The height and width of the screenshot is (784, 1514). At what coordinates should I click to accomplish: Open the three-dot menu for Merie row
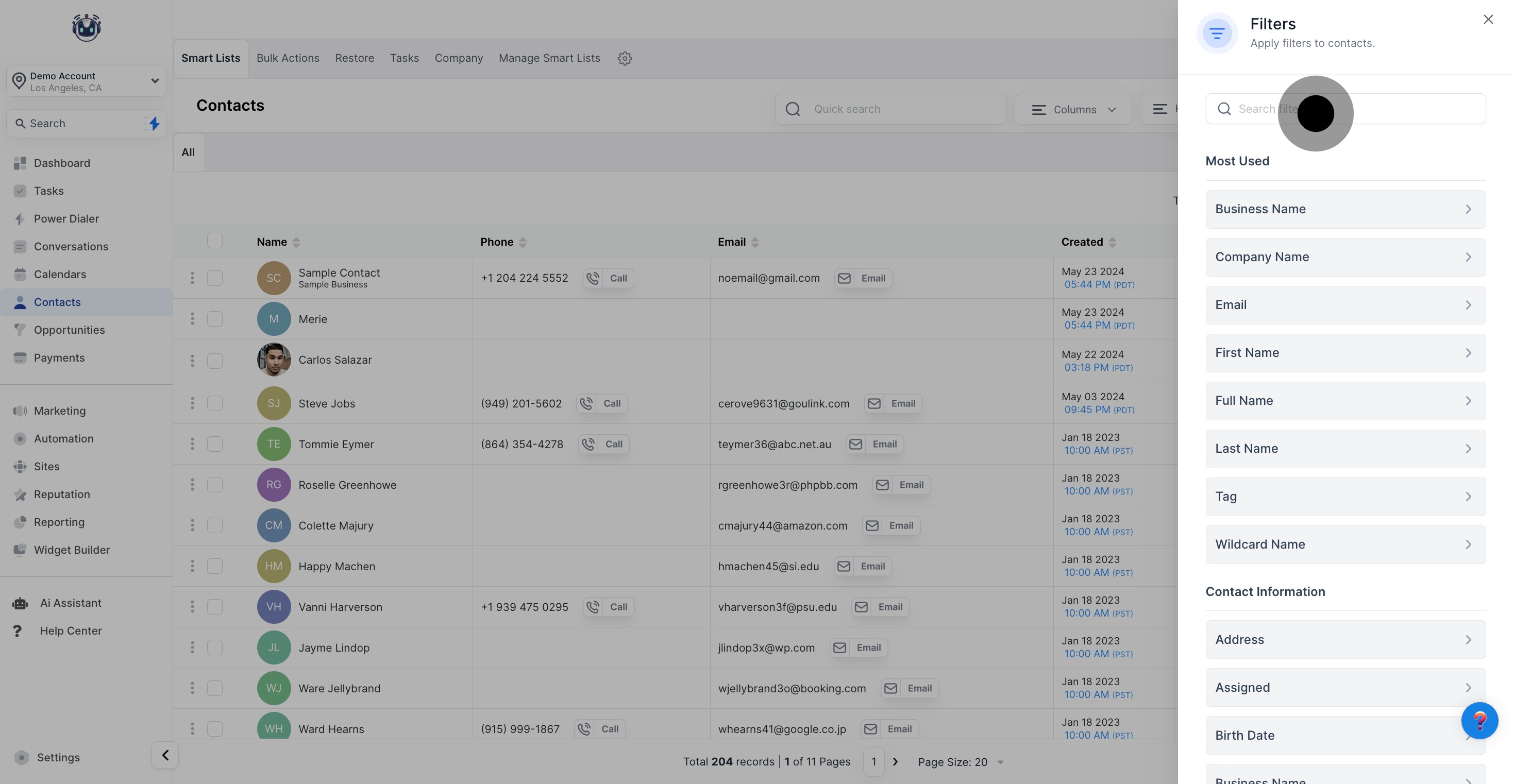pos(192,318)
